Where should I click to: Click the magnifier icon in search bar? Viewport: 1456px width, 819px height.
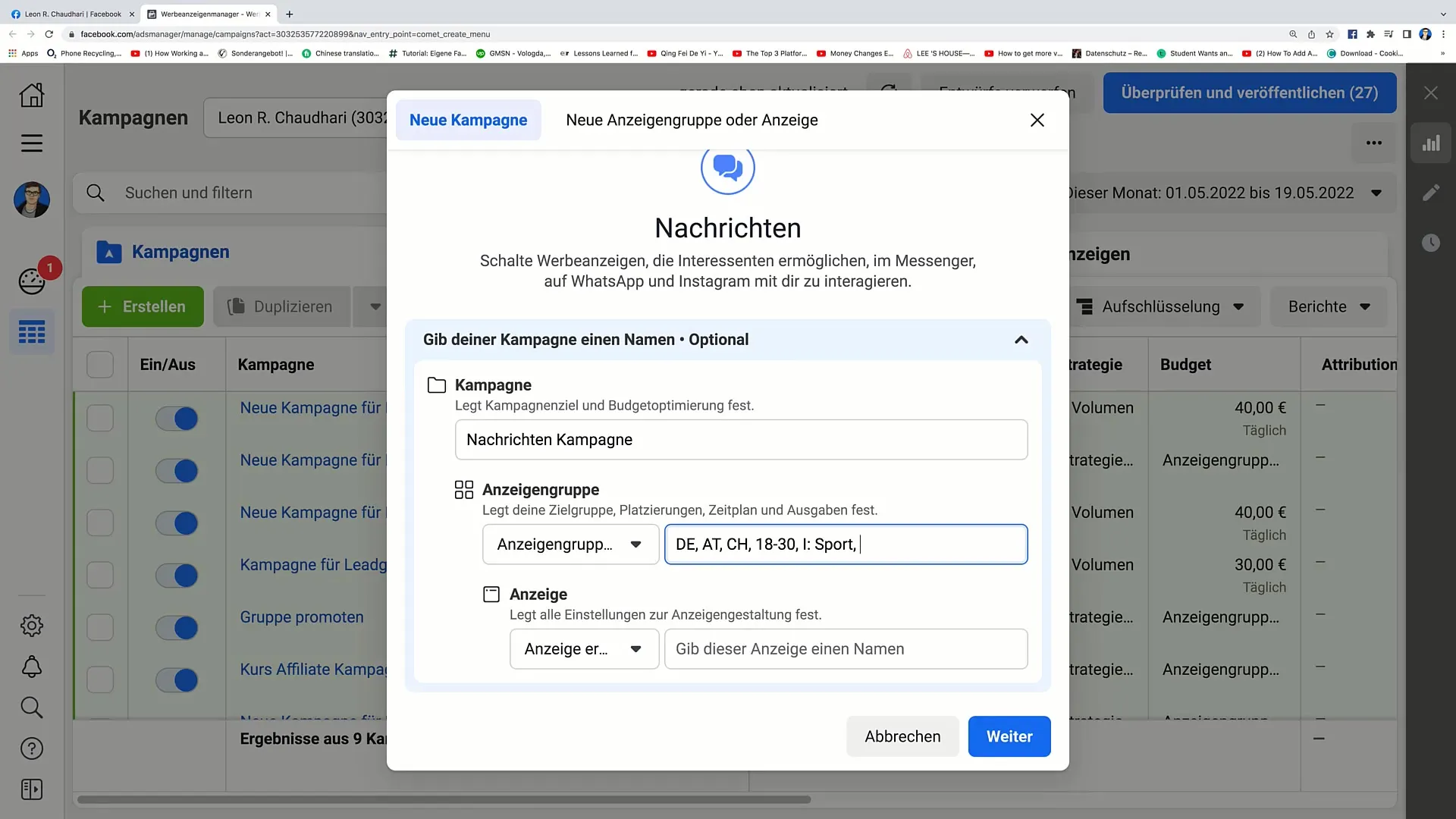click(x=96, y=193)
